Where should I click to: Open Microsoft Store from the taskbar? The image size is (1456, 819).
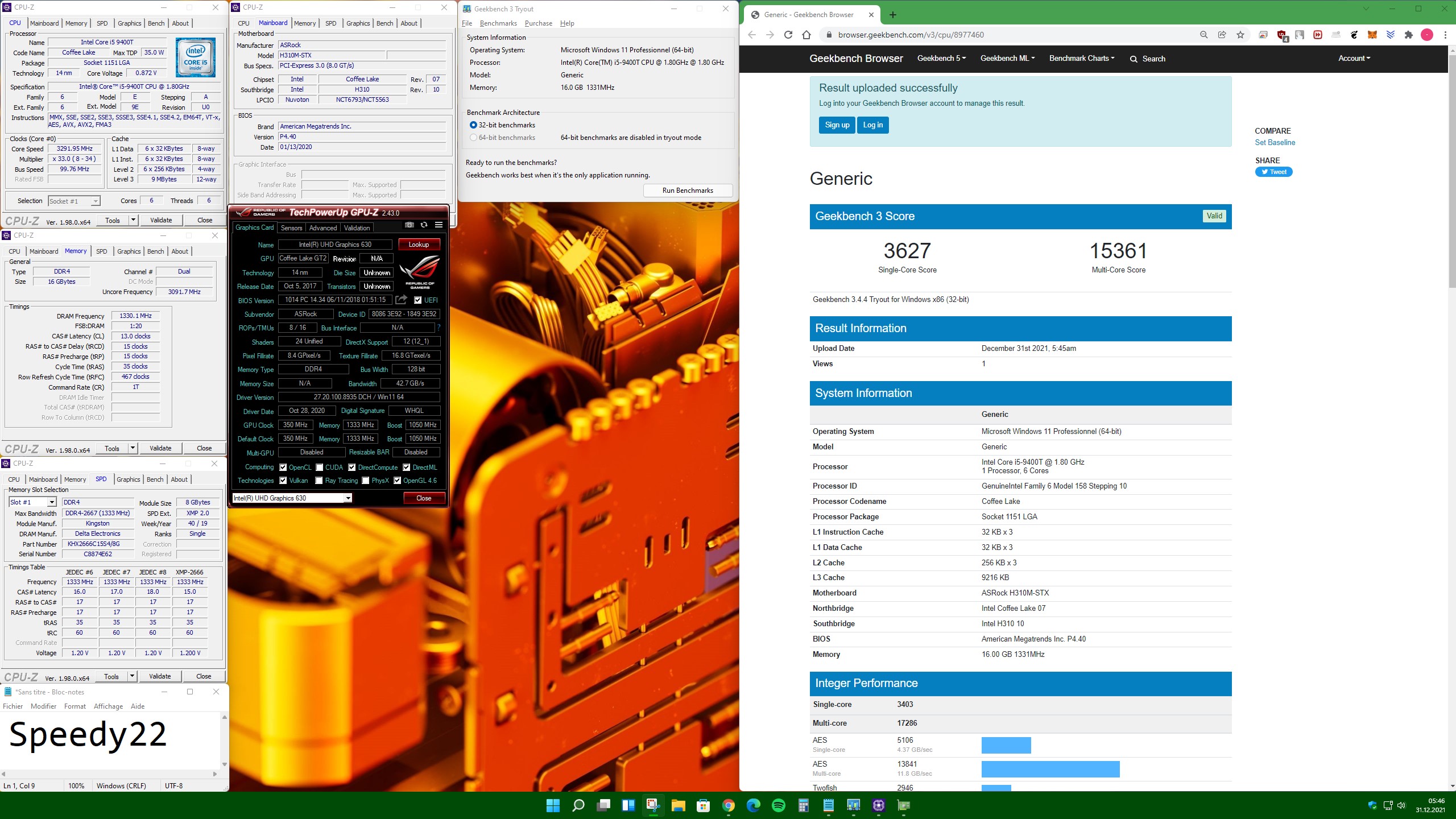pos(703,805)
